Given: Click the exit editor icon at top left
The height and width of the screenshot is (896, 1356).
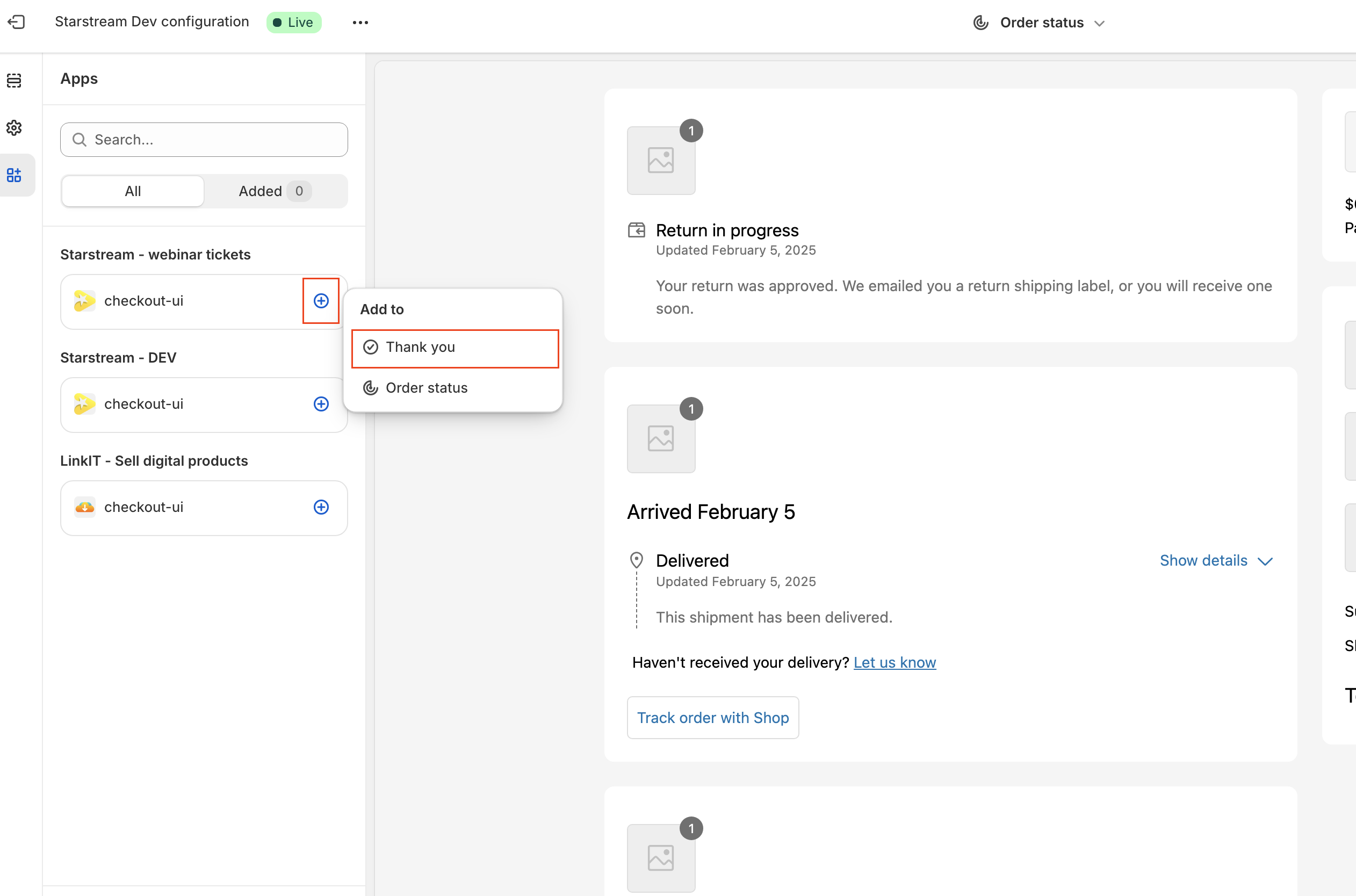Looking at the screenshot, I should (16, 22).
